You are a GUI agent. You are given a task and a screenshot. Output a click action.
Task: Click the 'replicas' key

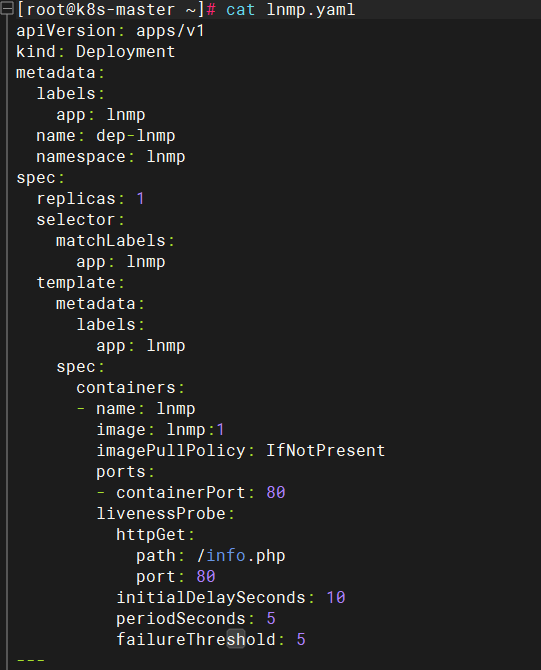click(x=76, y=199)
